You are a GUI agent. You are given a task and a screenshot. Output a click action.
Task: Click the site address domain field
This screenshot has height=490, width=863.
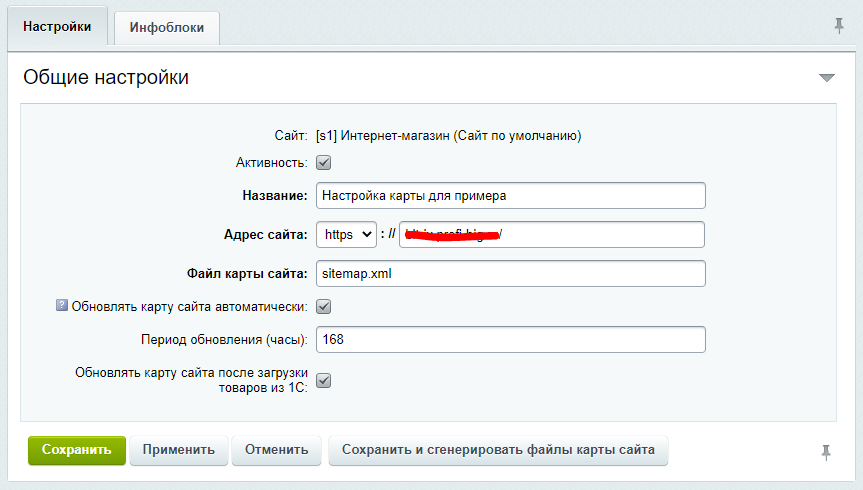[x=552, y=234]
